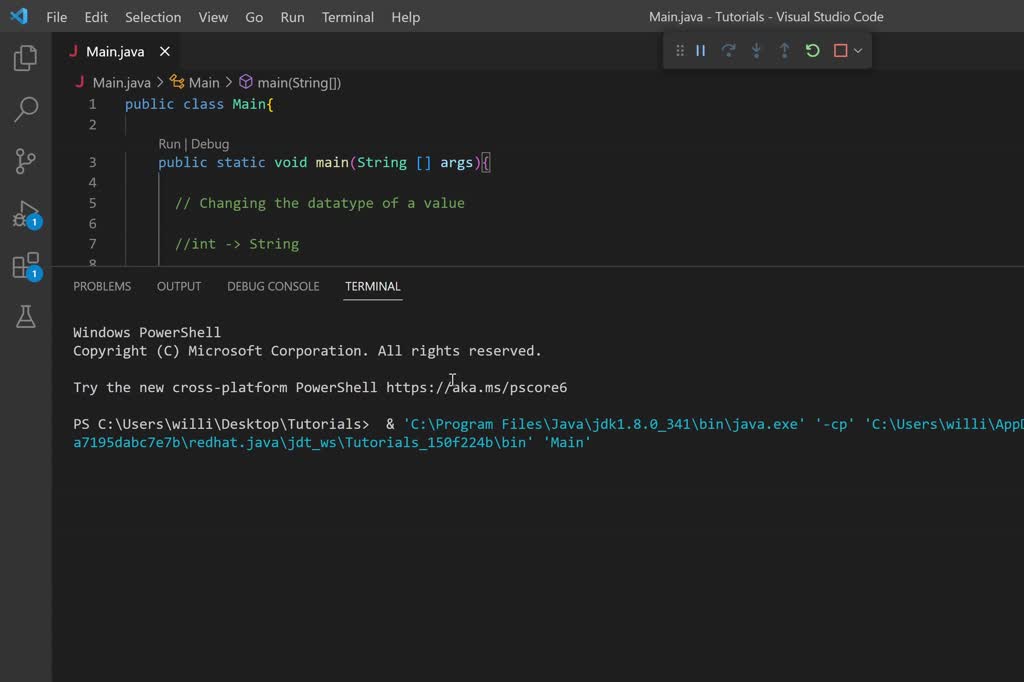Open the Explorer view in activity bar
Viewport: 1024px width, 682px height.
[x=26, y=58]
